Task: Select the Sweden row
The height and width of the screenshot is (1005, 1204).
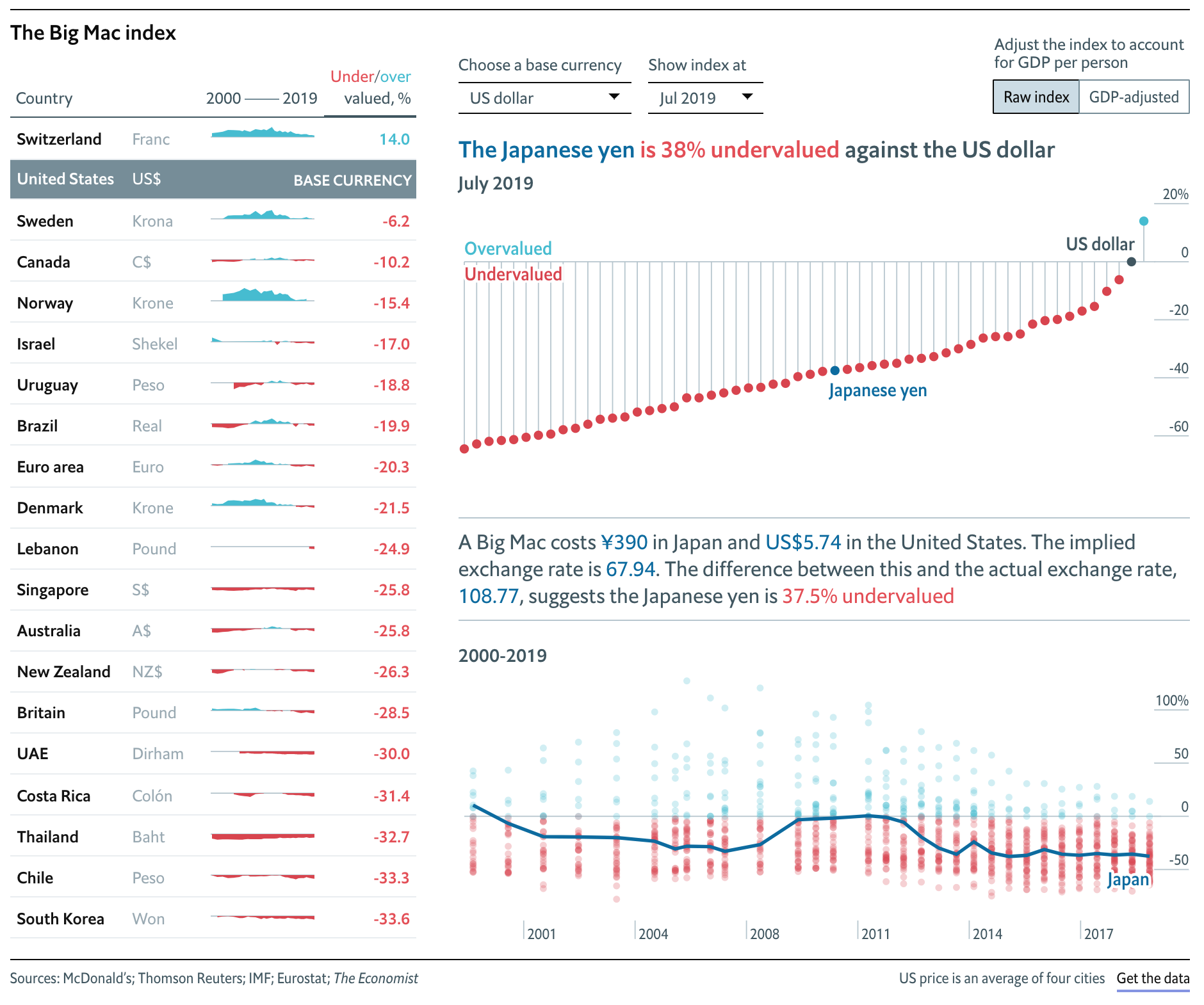Action: [213, 221]
